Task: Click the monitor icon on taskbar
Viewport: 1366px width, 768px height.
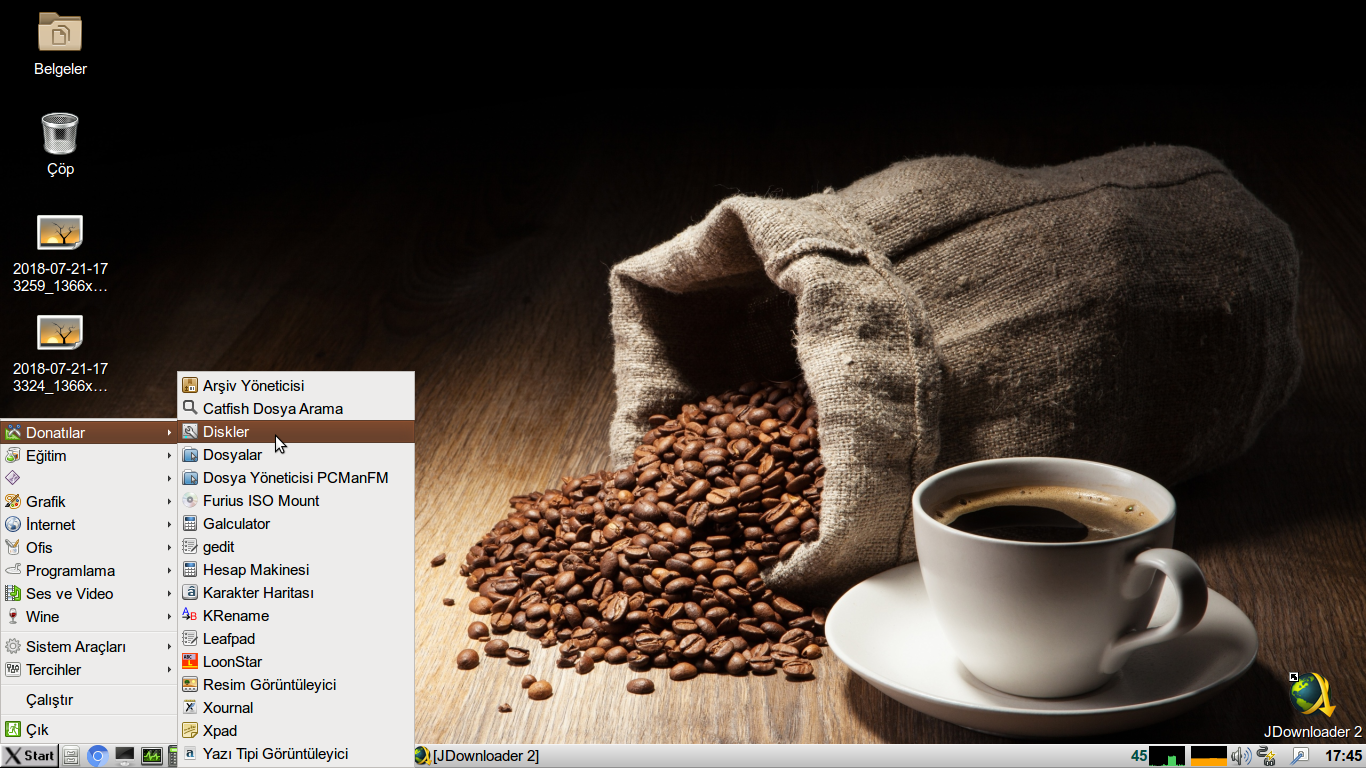Action: 125,756
